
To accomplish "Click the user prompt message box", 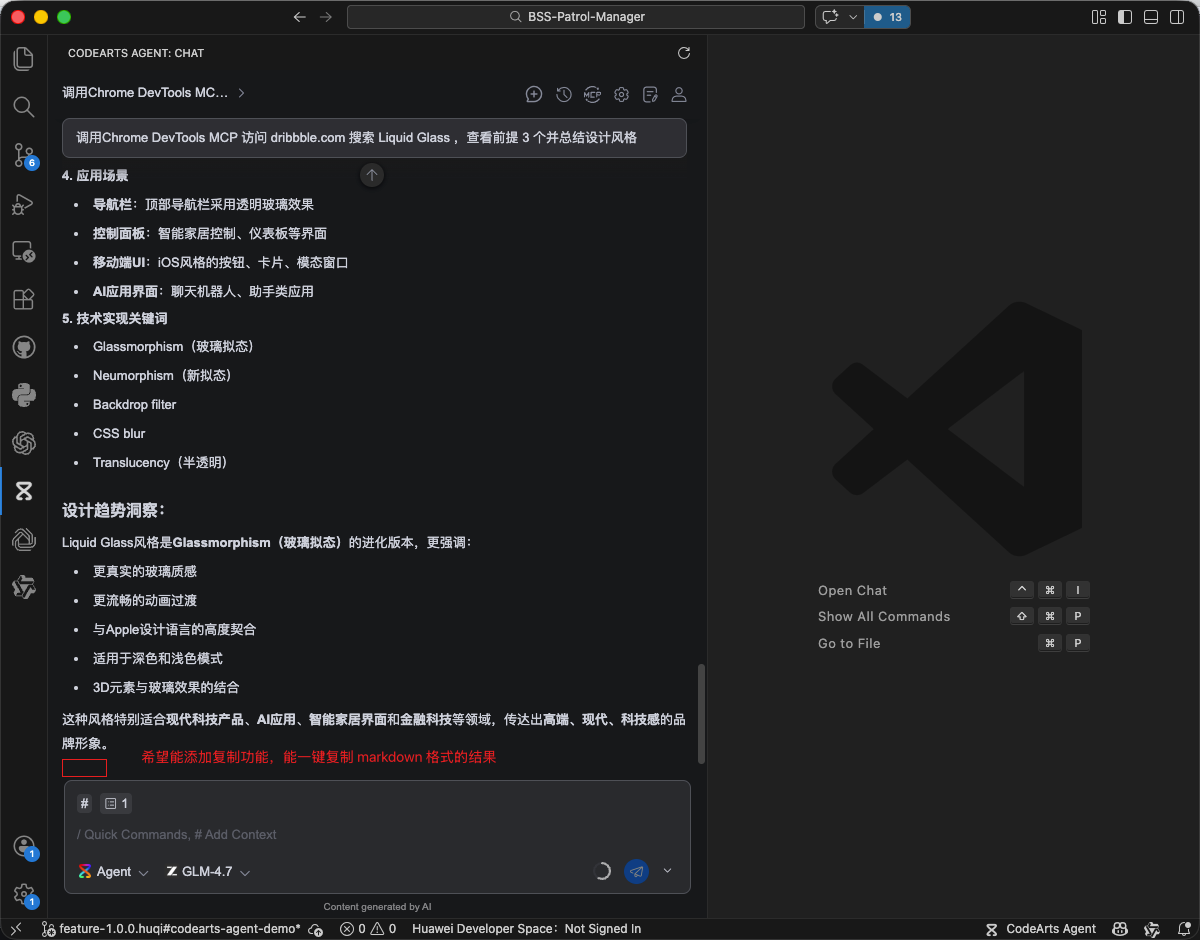I will 374,138.
